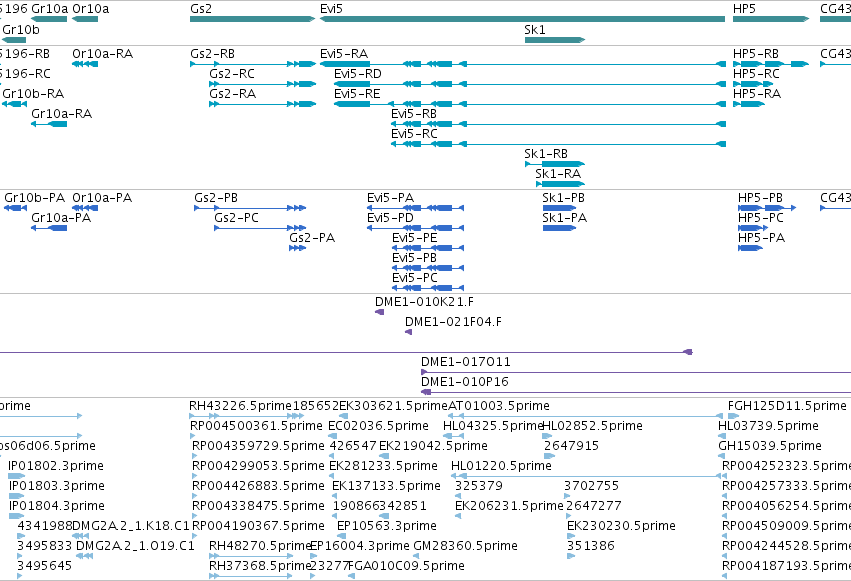Viewport: 851px width, 581px height.
Task: Click protein label HP5-PB
Action: (760, 198)
